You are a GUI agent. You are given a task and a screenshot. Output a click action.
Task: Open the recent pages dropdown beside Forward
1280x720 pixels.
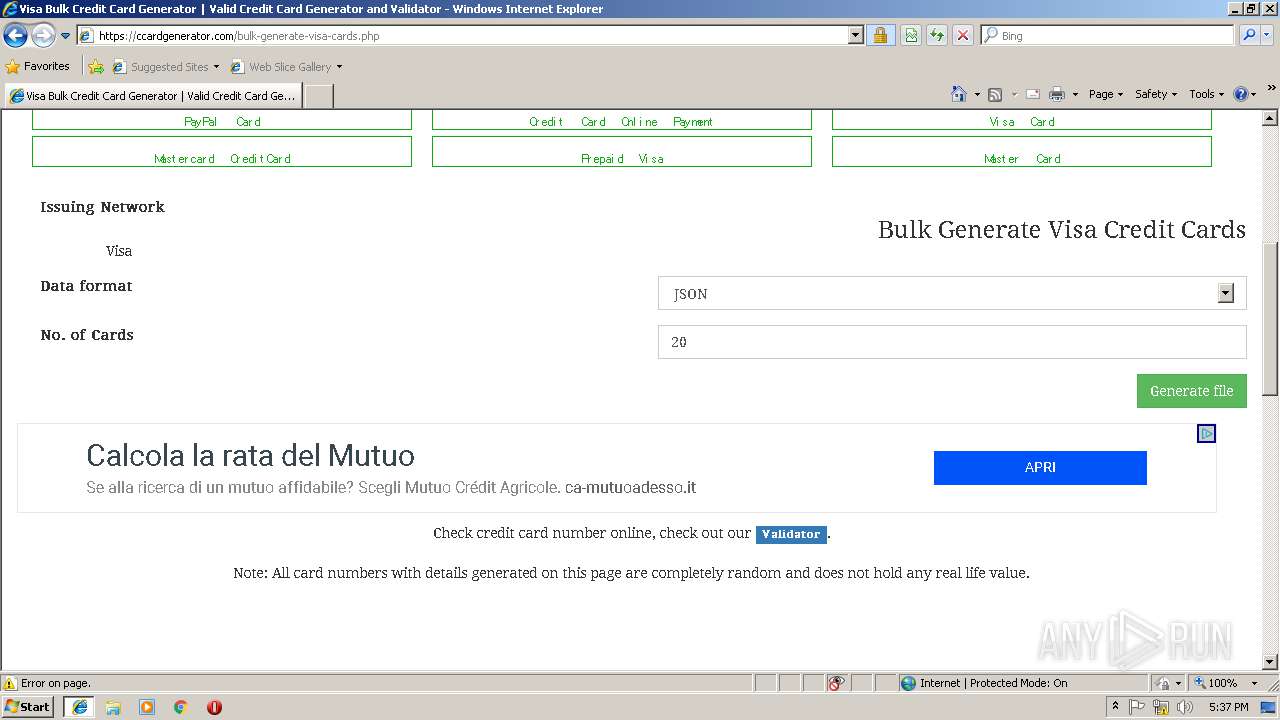click(x=65, y=36)
